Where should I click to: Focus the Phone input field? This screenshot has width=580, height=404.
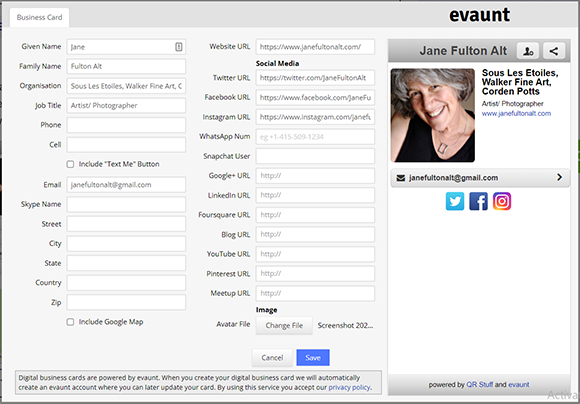[x=126, y=125]
